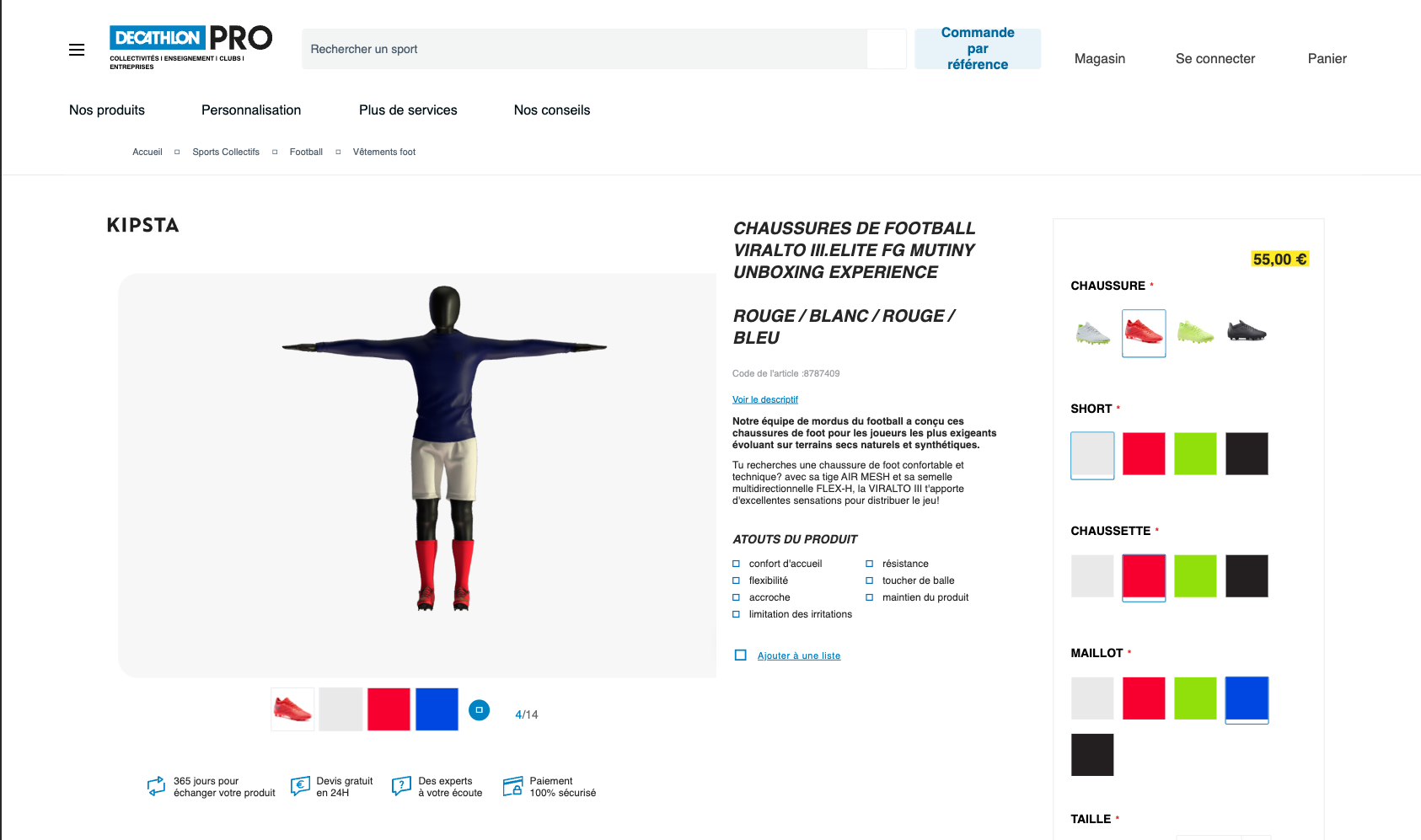Image resolution: width=1421 pixels, height=840 pixels.
Task: Check the Ajouter à une liste checkbox
Action: click(740, 655)
